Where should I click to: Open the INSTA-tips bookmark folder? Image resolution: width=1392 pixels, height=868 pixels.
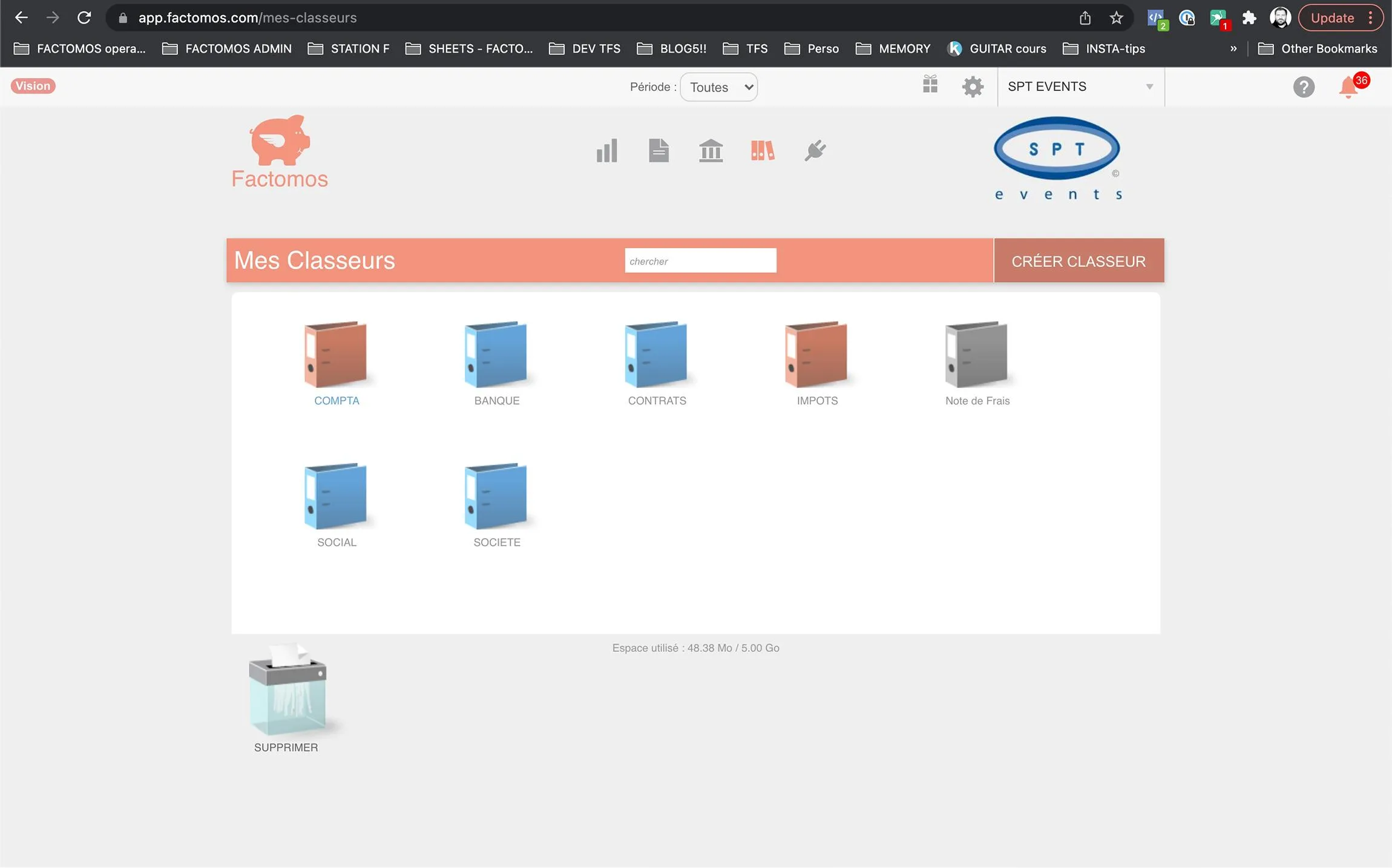[1104, 48]
